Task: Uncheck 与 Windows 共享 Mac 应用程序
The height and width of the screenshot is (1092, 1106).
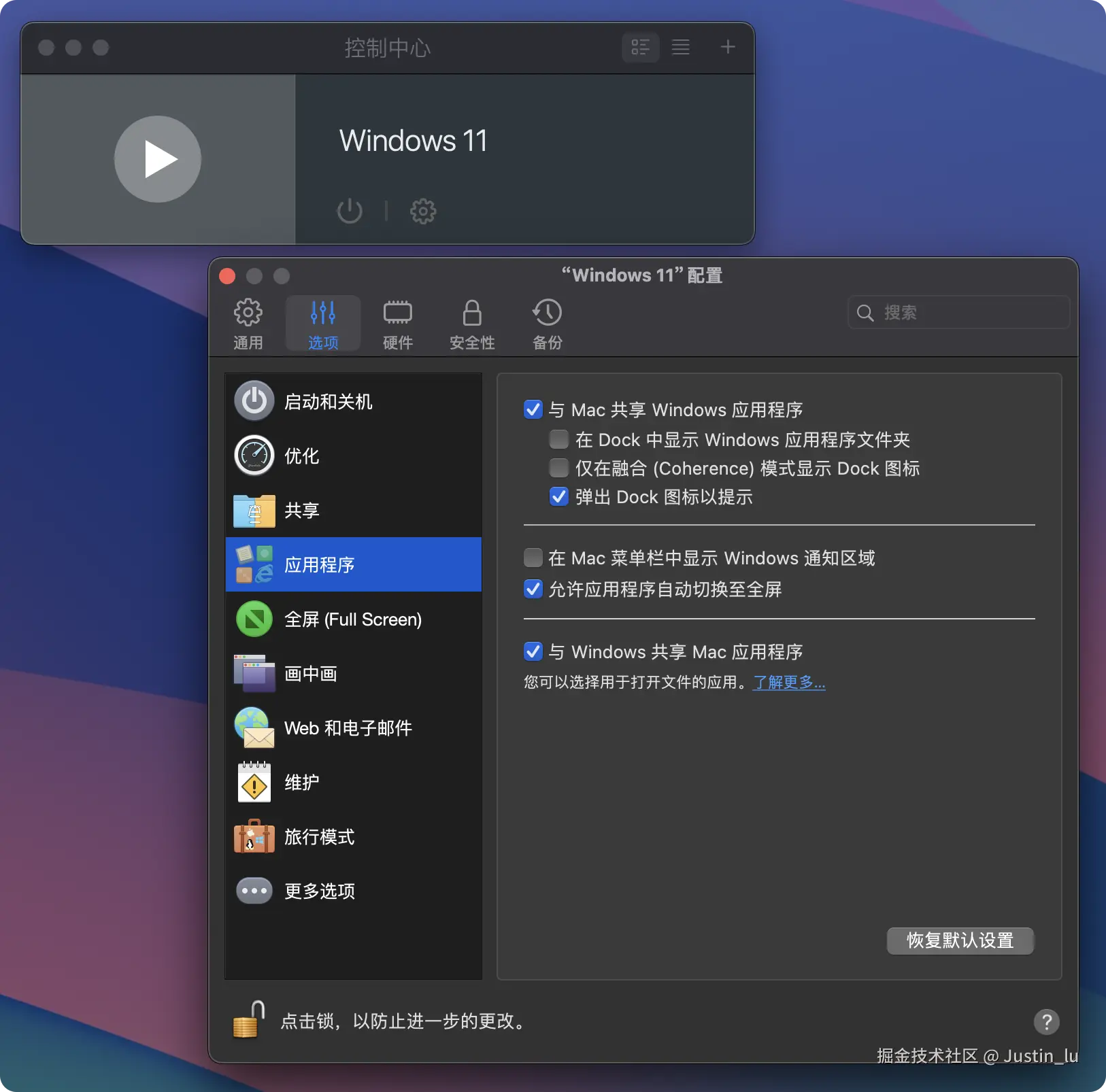Action: click(533, 651)
